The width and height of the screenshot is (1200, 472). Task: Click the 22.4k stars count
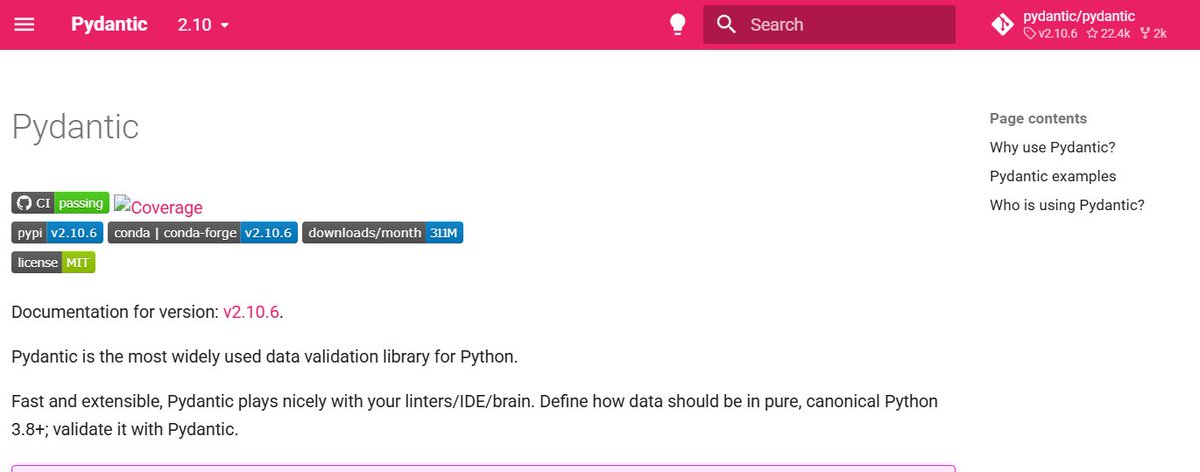pos(1109,33)
